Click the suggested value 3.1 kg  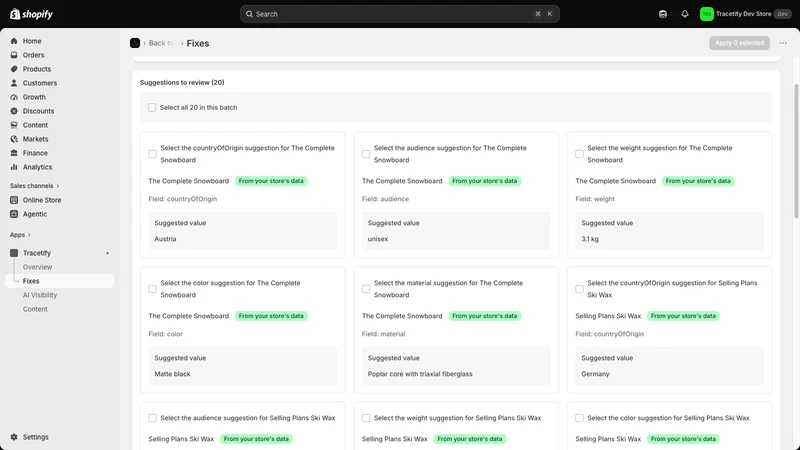click(x=590, y=239)
